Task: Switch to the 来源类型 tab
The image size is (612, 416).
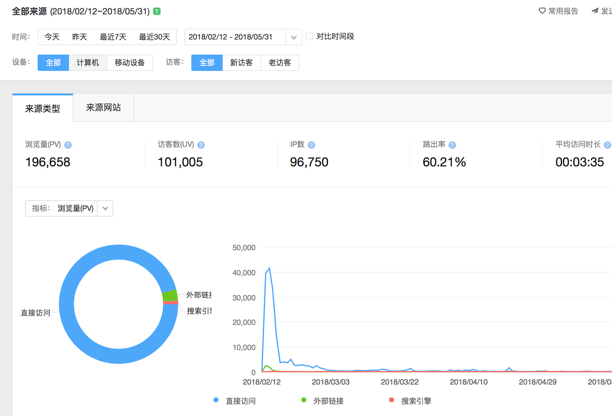Action: click(43, 108)
